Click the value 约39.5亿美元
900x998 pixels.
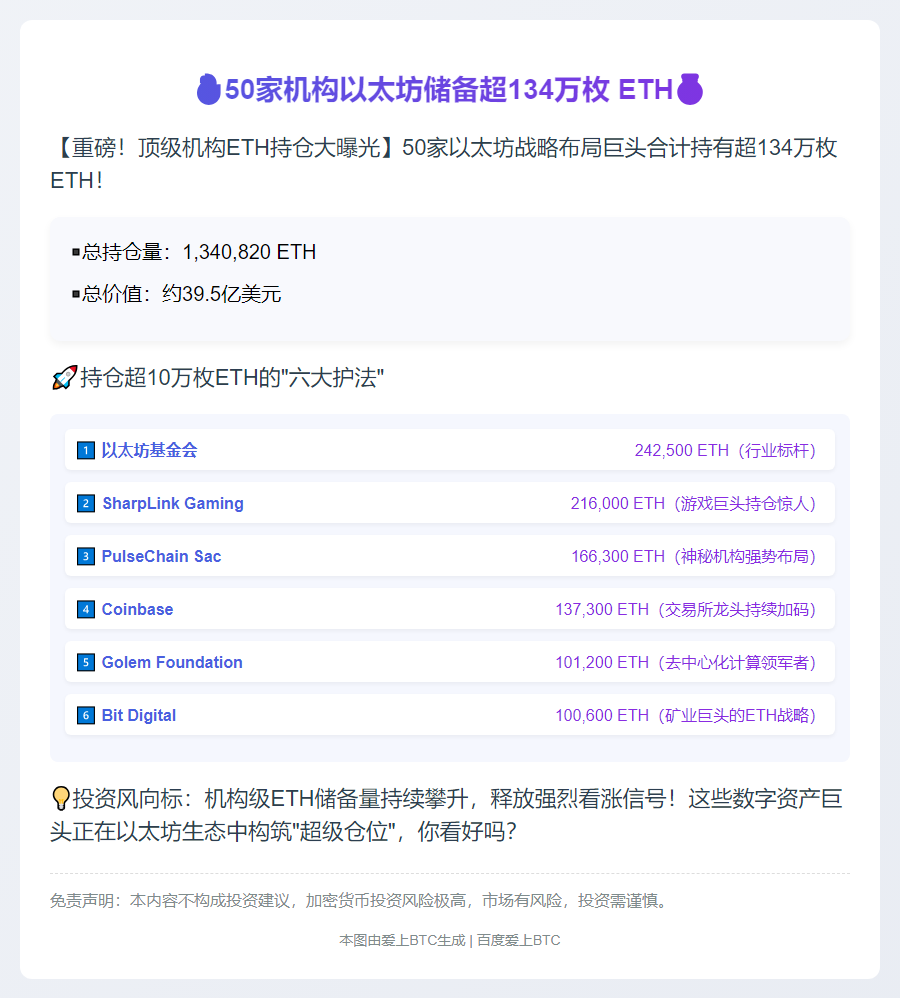221,294
